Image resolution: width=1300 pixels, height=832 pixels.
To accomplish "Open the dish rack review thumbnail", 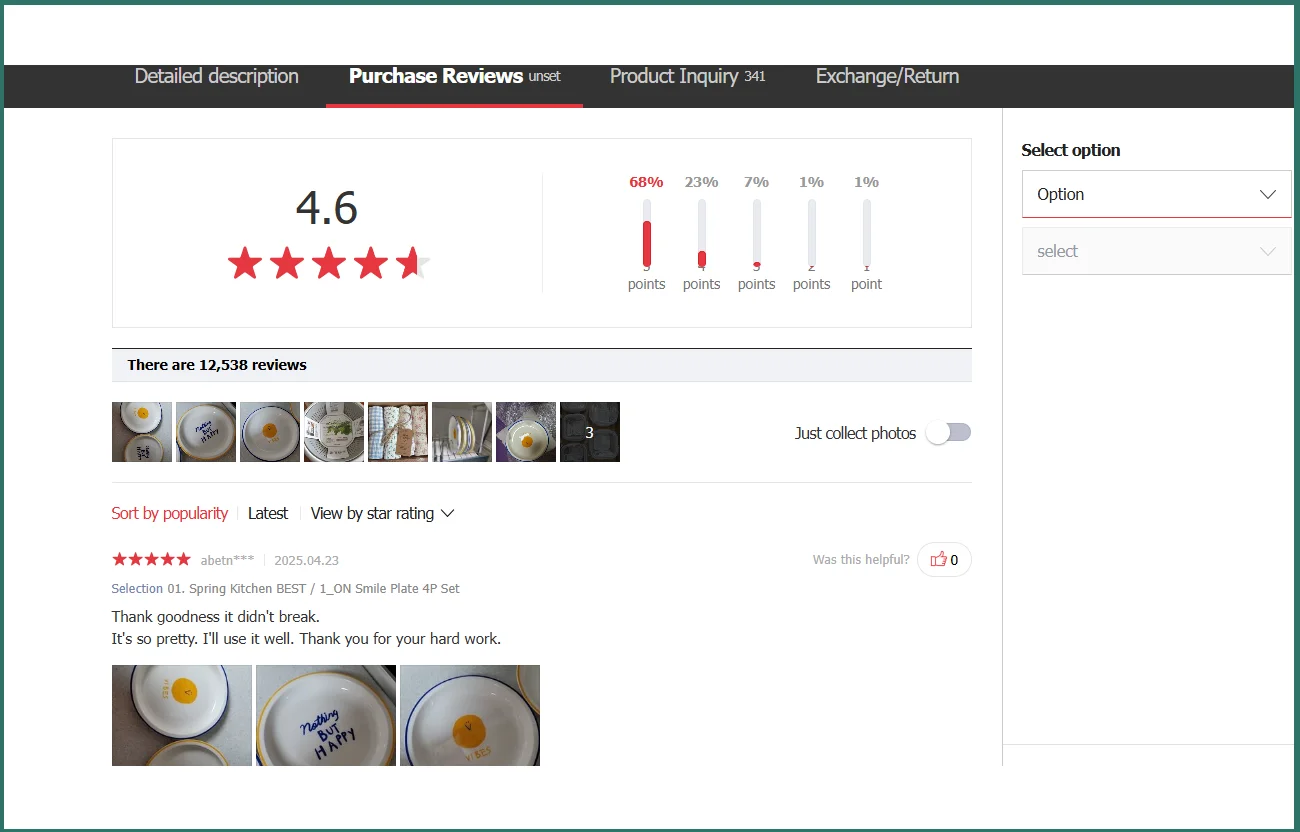I will point(461,432).
